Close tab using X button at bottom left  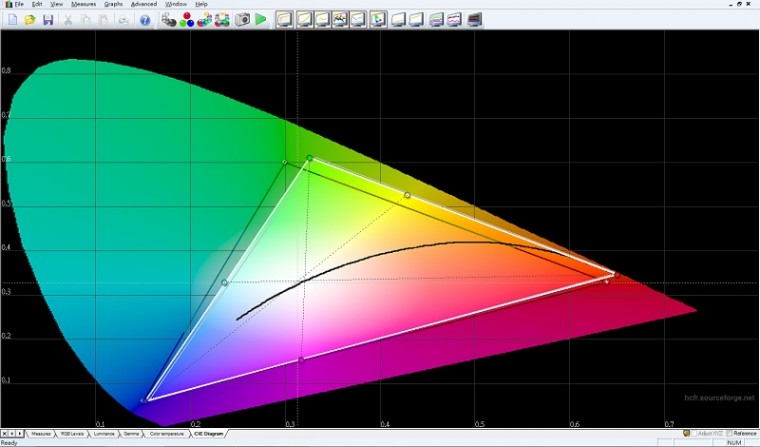tap(4, 433)
